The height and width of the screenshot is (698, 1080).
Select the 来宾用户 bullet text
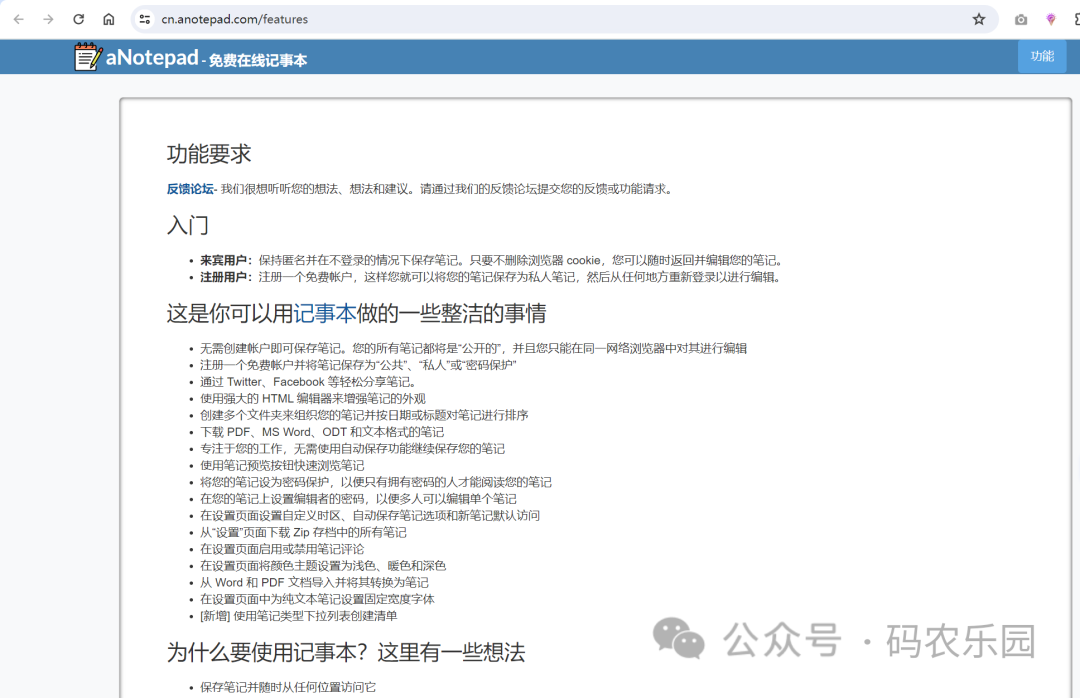[x=490, y=260]
